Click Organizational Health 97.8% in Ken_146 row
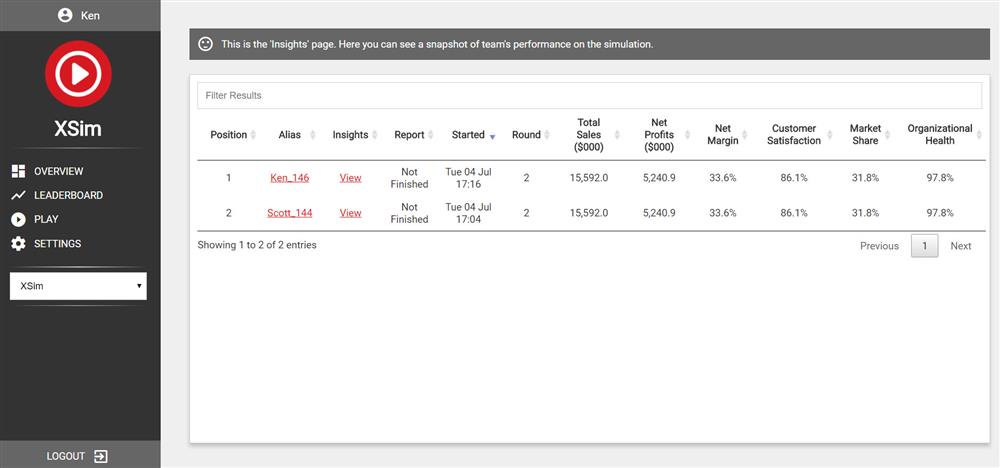This screenshot has height=468, width=1000. pyautogui.click(x=939, y=178)
